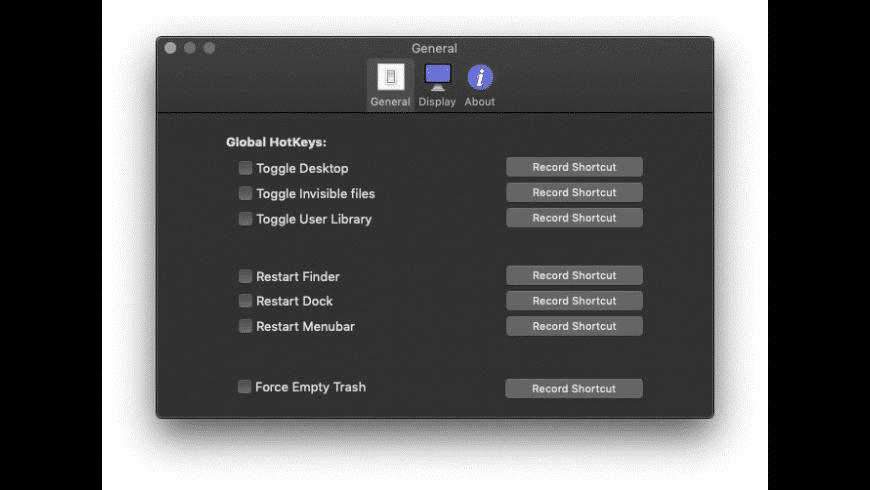870x490 pixels.
Task: Check the Toggle Invisible files box
Action: [x=245, y=193]
